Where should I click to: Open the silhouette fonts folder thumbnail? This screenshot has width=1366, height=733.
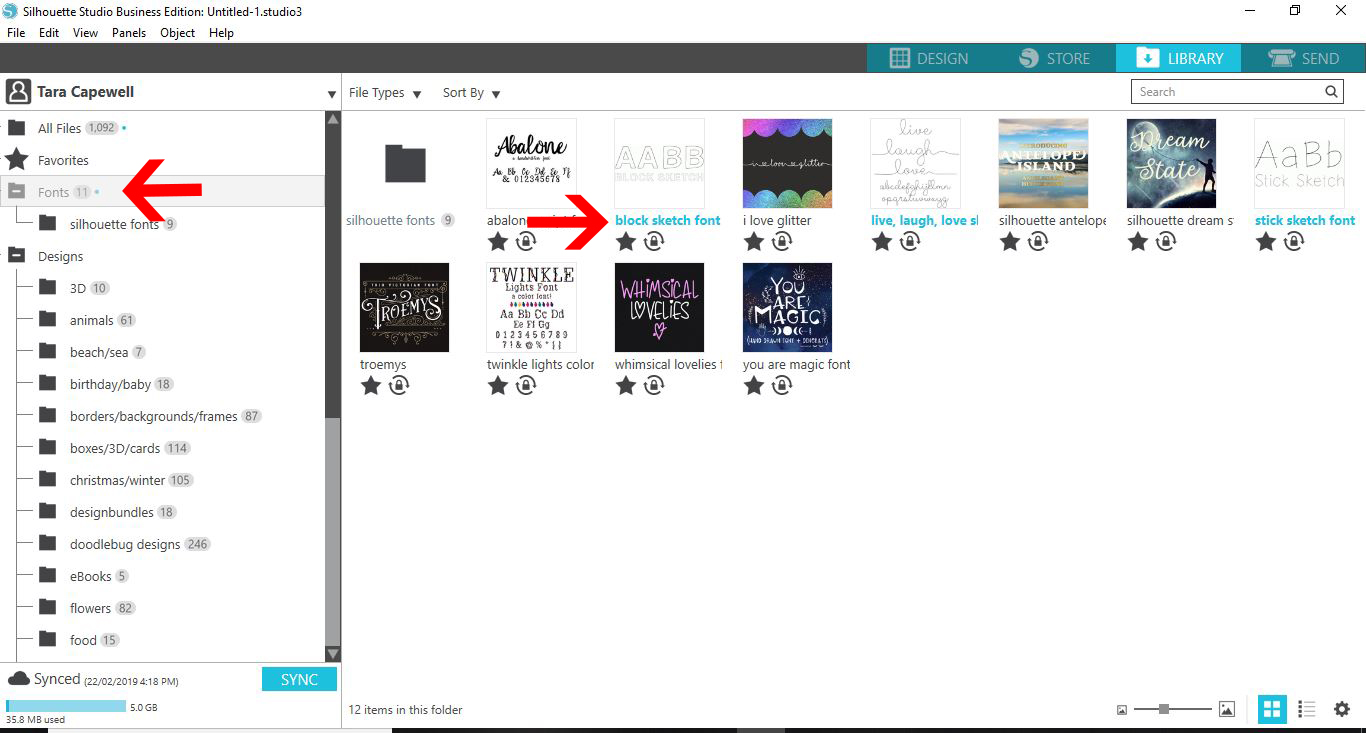click(x=404, y=163)
